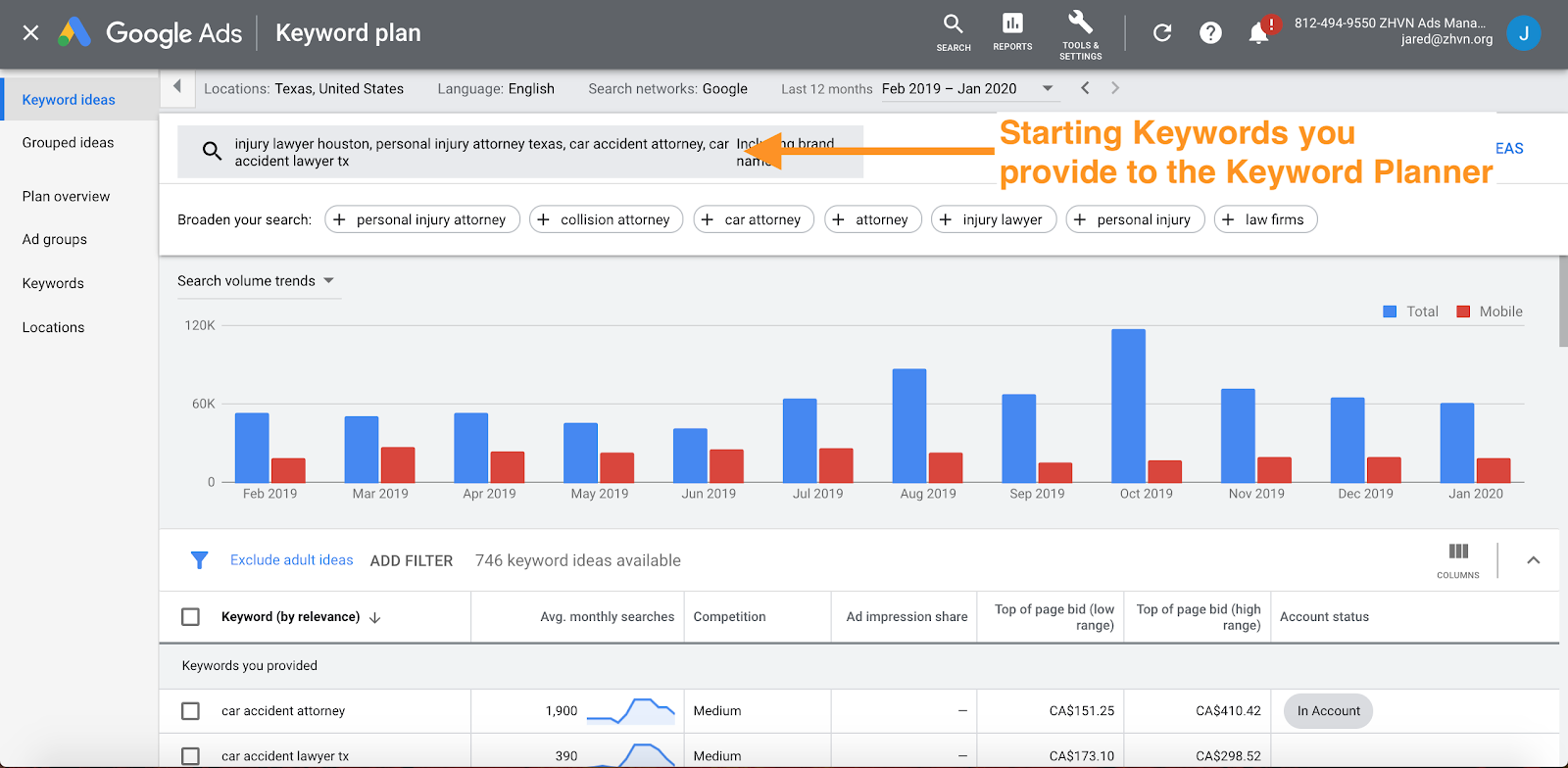Screen dimensions: 1568x768
Task: Click ADD FILTER button
Action: (412, 561)
